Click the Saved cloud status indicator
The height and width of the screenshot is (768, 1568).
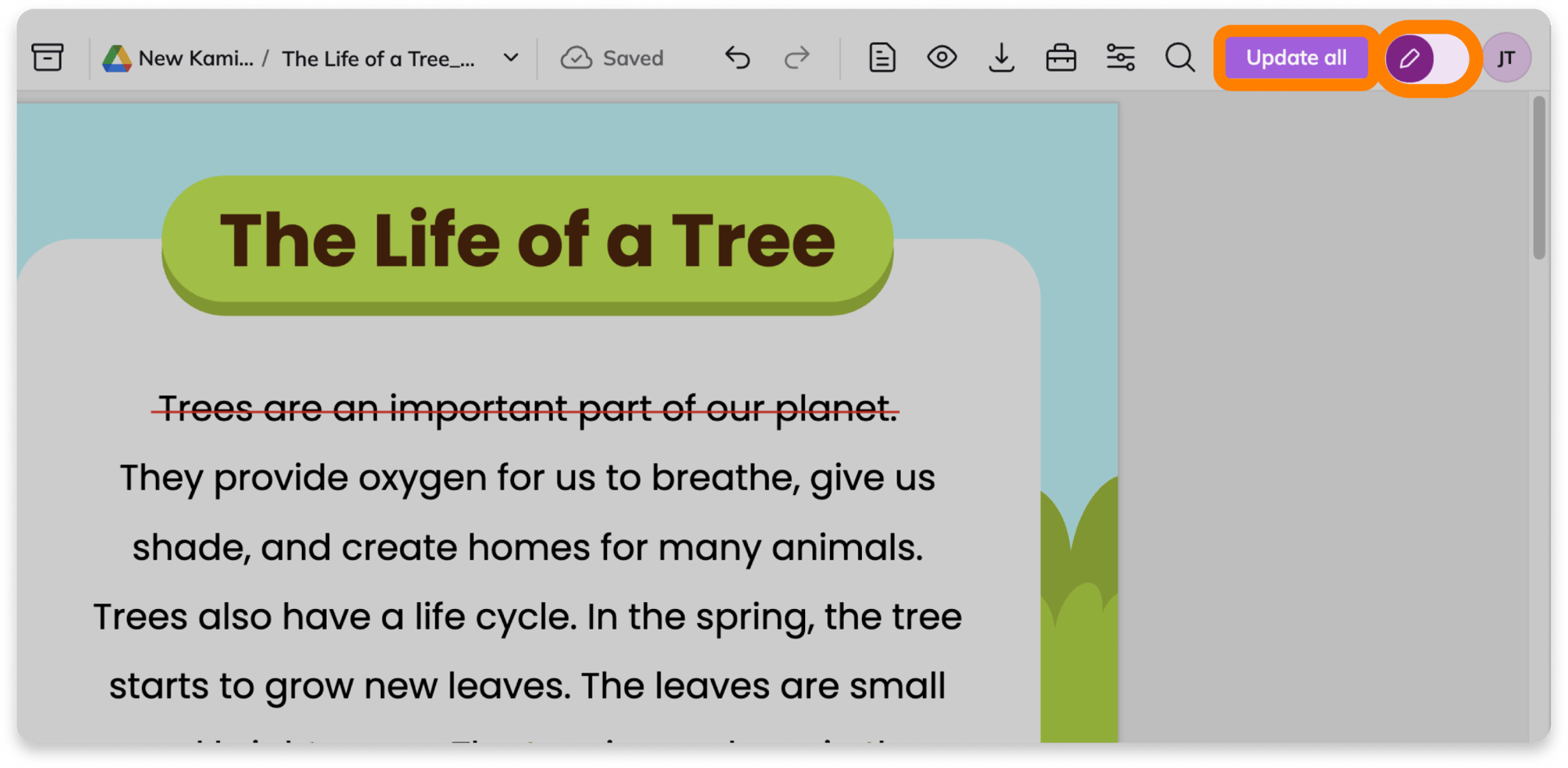(x=612, y=58)
